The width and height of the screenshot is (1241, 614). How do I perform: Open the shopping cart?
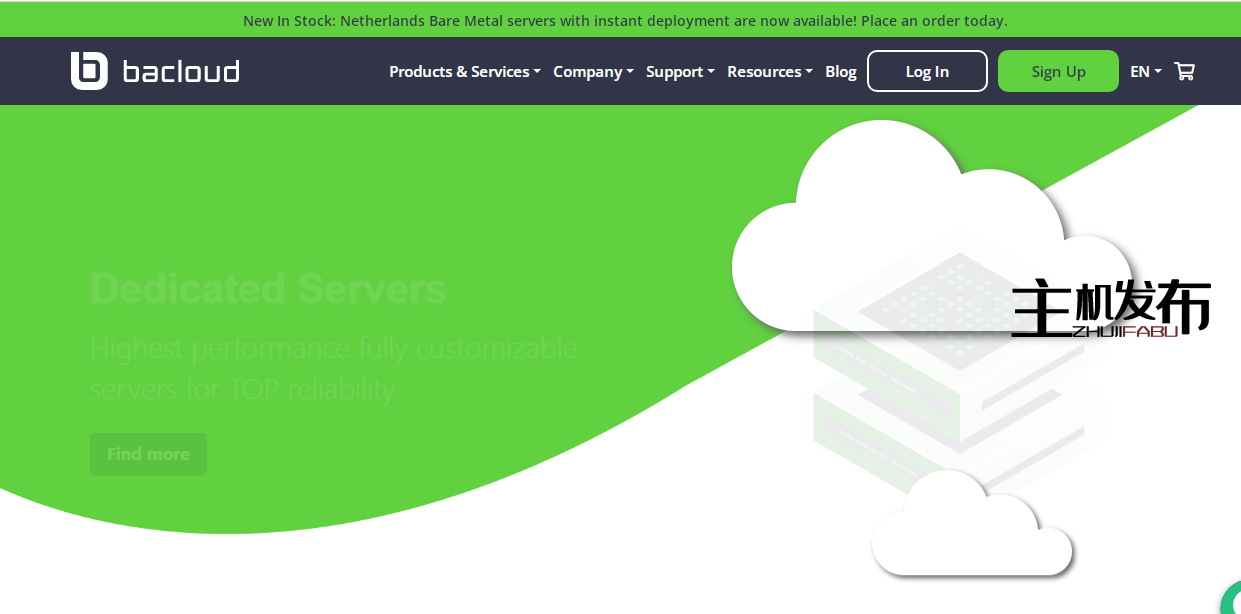[x=1185, y=71]
